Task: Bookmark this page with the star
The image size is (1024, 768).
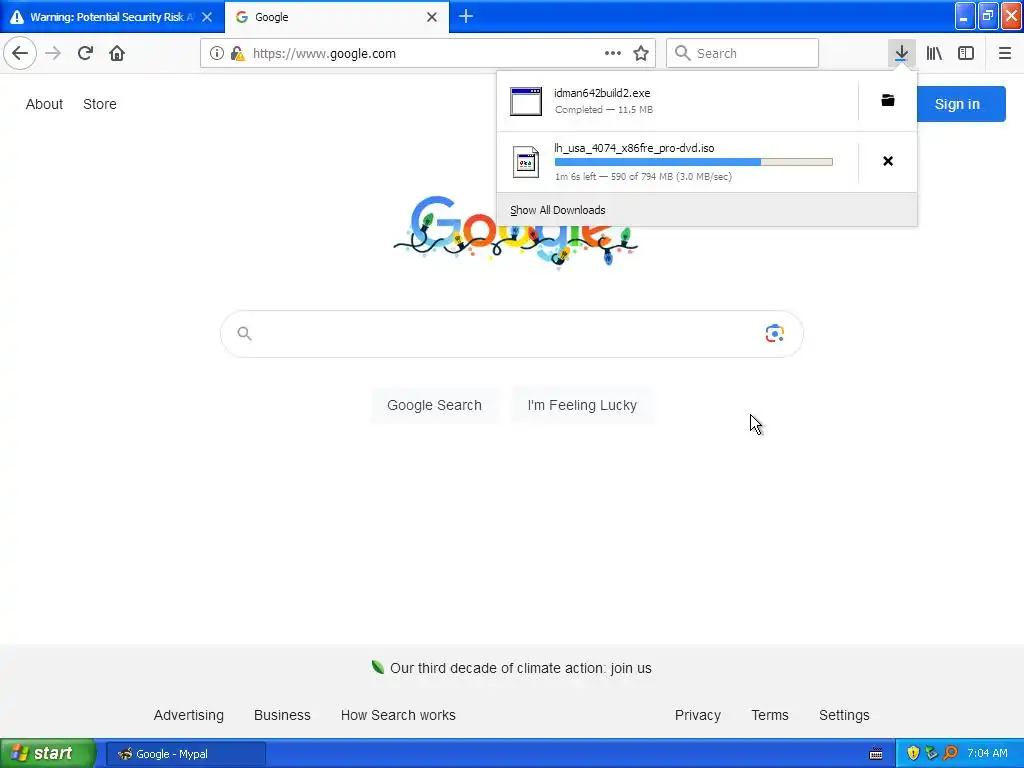Action: tap(641, 53)
